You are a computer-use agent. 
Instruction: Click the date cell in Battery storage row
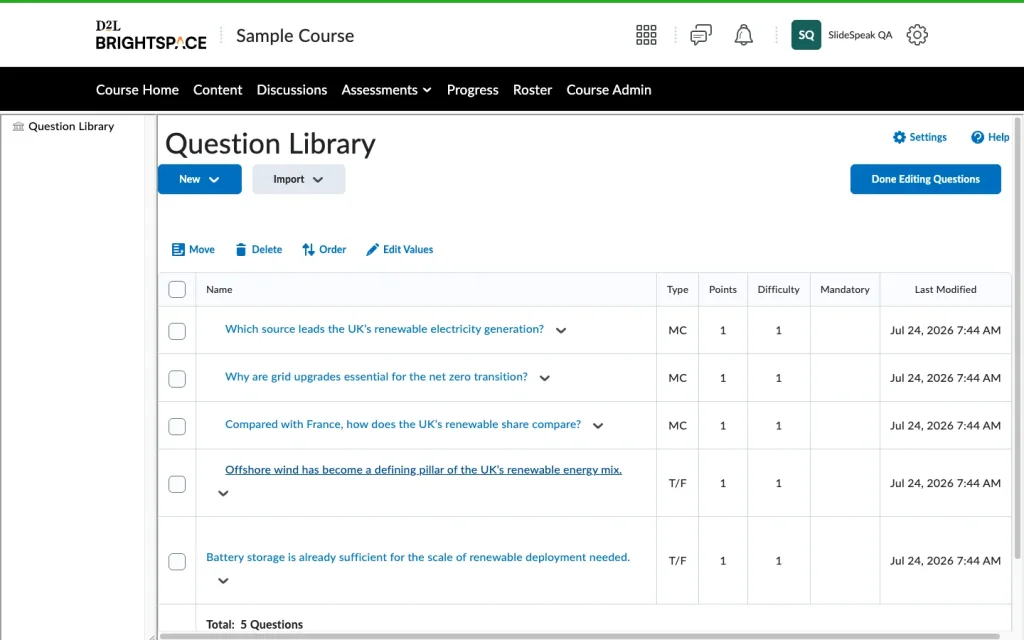coord(945,561)
